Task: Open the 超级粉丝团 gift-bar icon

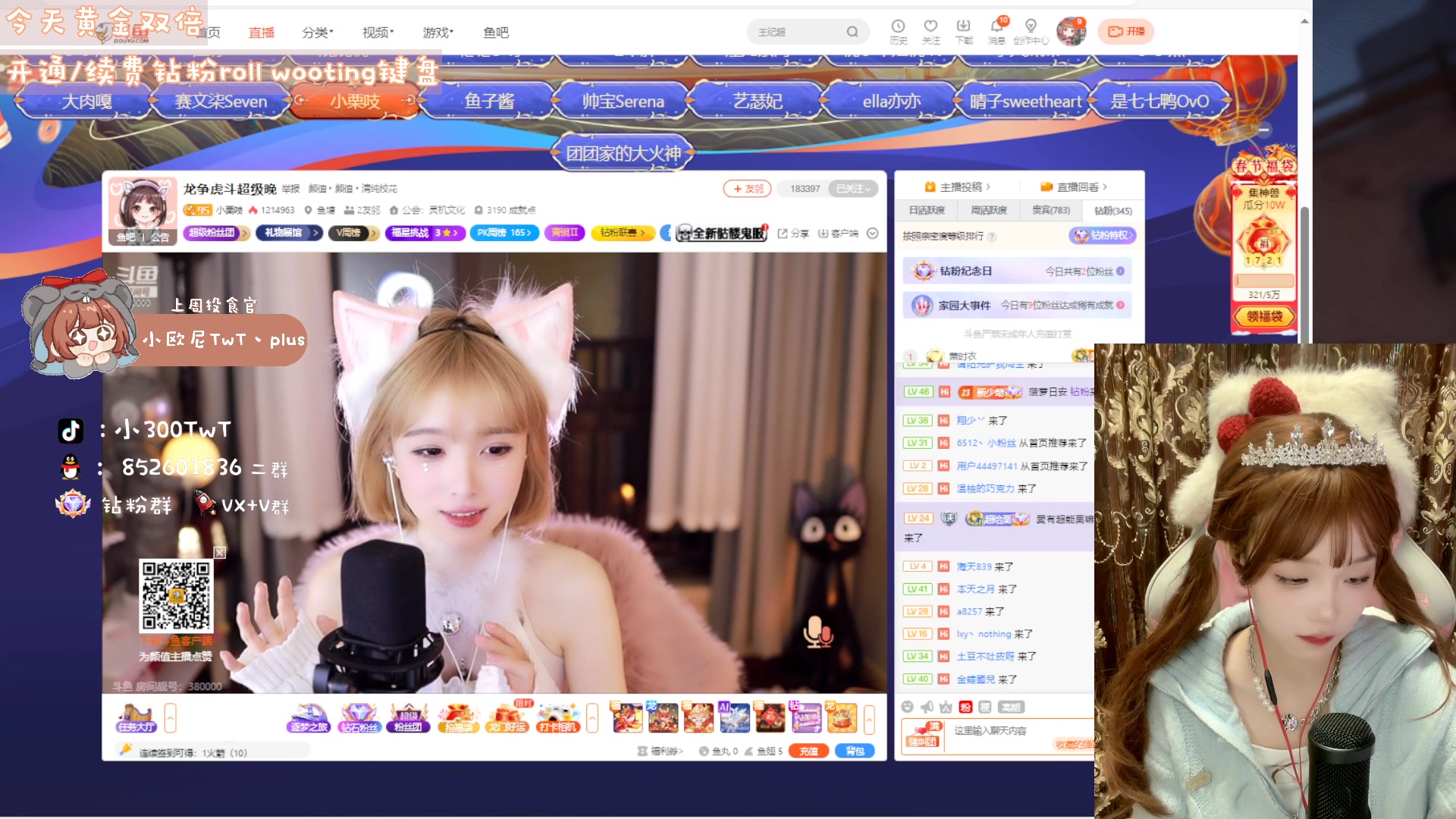Action: (408, 717)
